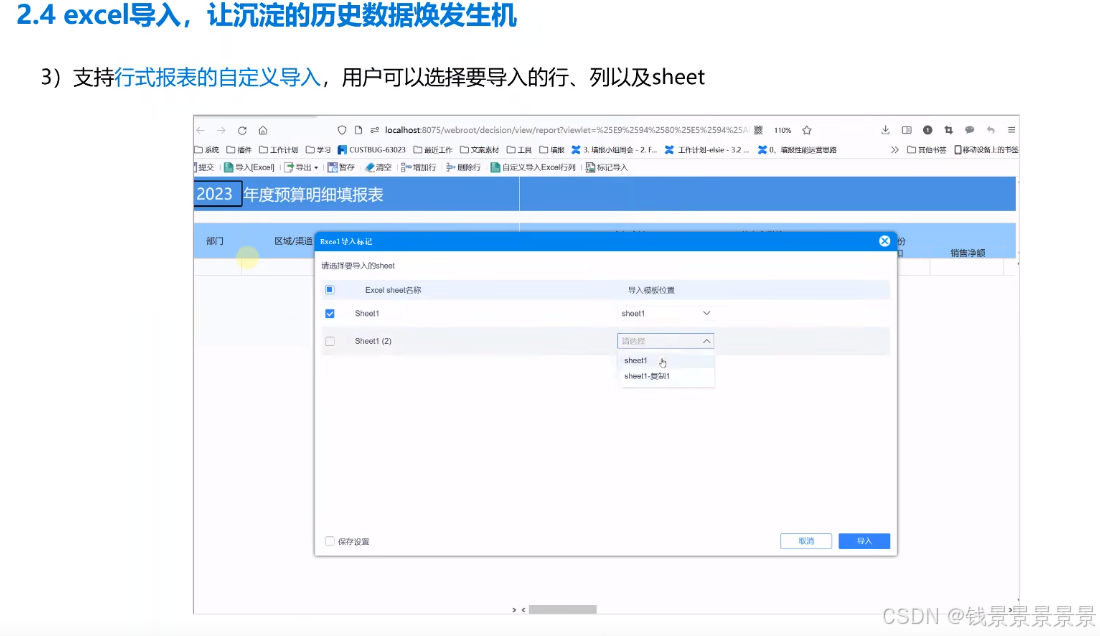The width and height of the screenshot is (1100, 636).
Task: Click the horizontal scrollbar thumb at bottom
Action: coord(563,609)
